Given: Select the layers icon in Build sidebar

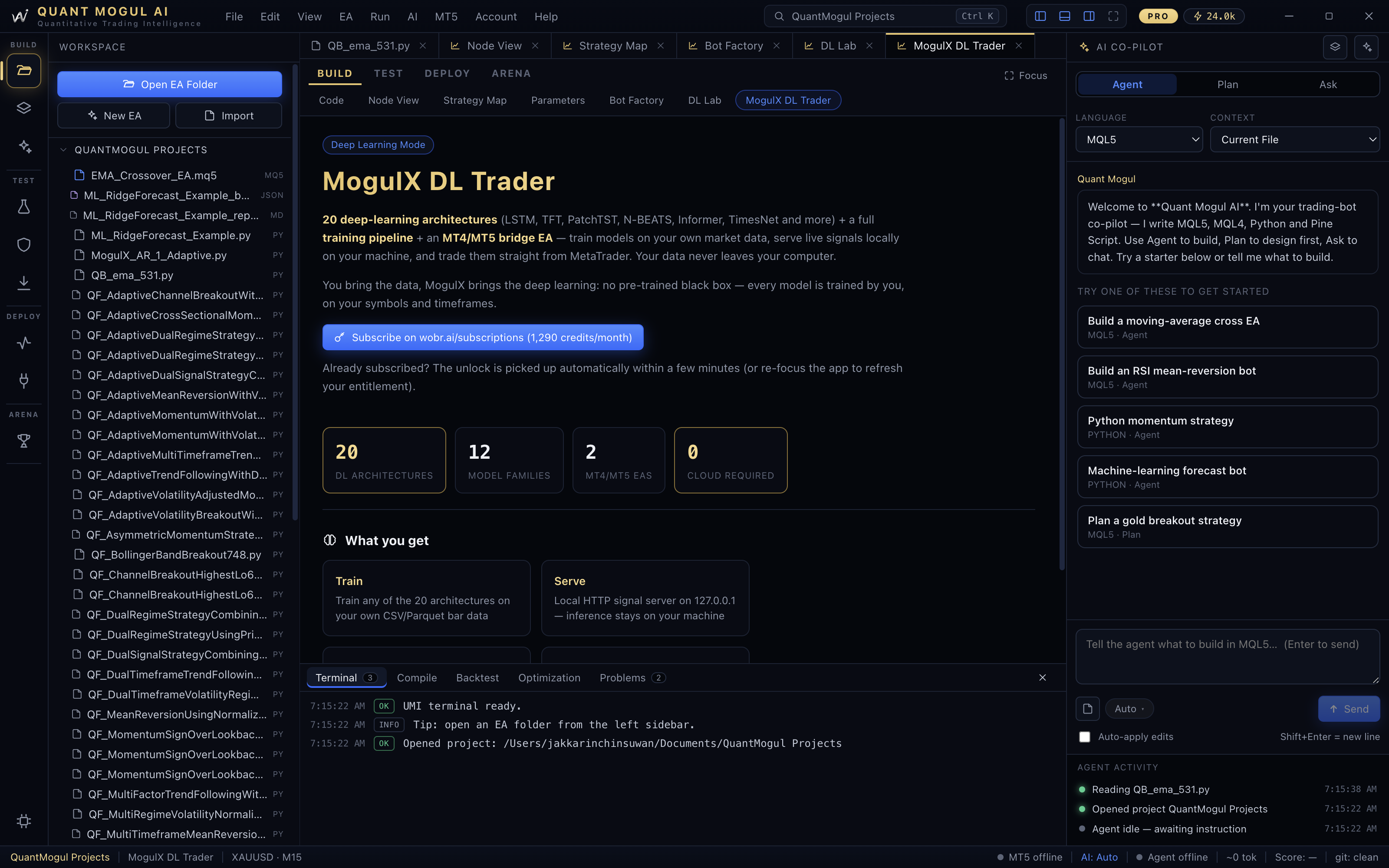Looking at the screenshot, I should (23, 108).
